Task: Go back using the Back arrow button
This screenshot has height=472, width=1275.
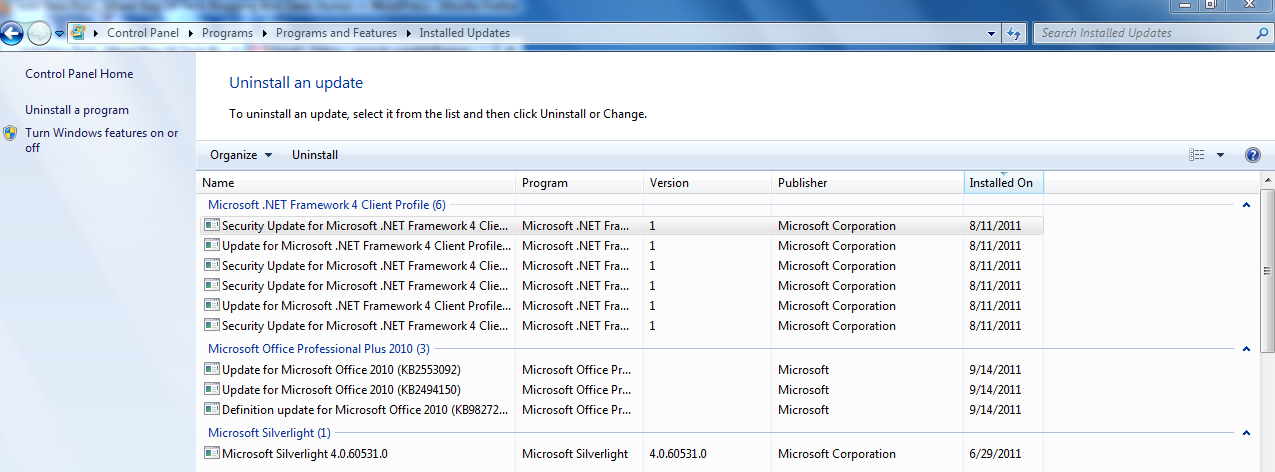Action: point(12,33)
